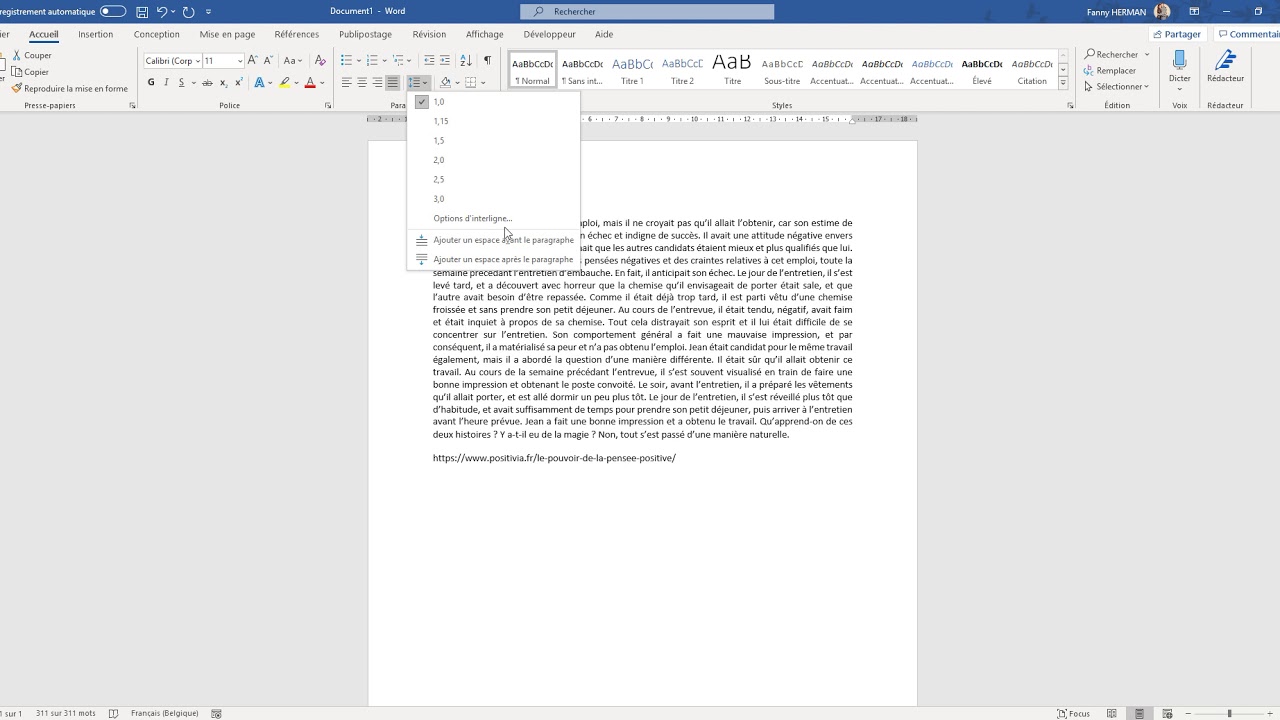
Task: Open Rédacteur editor pane
Action: pos(1225,67)
